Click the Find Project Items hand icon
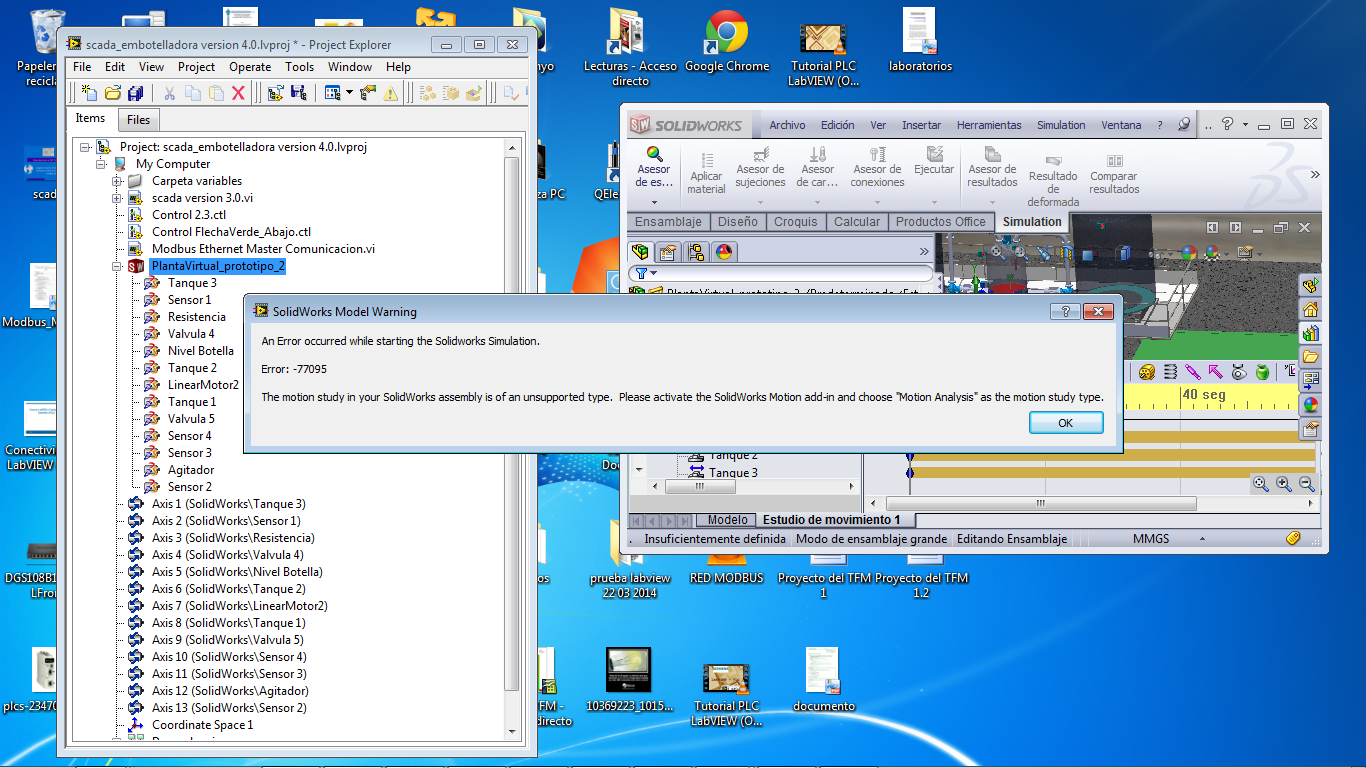Viewport: 1366px width, 768px height. click(368, 93)
